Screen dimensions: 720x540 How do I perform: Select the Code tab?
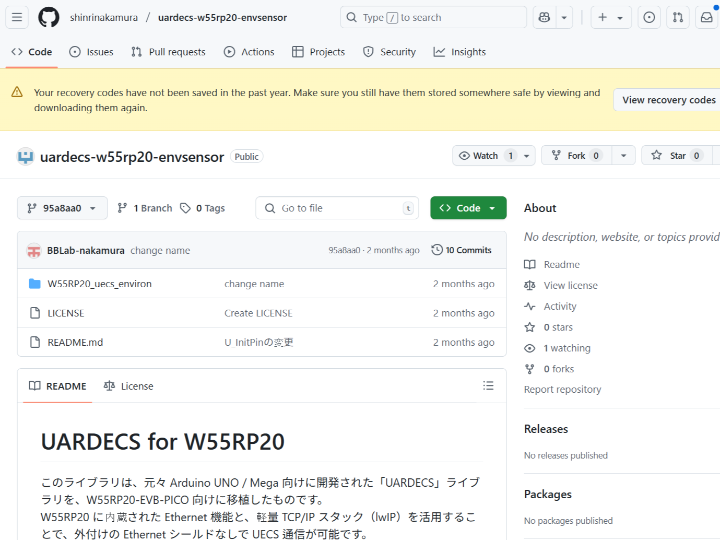(x=32, y=52)
